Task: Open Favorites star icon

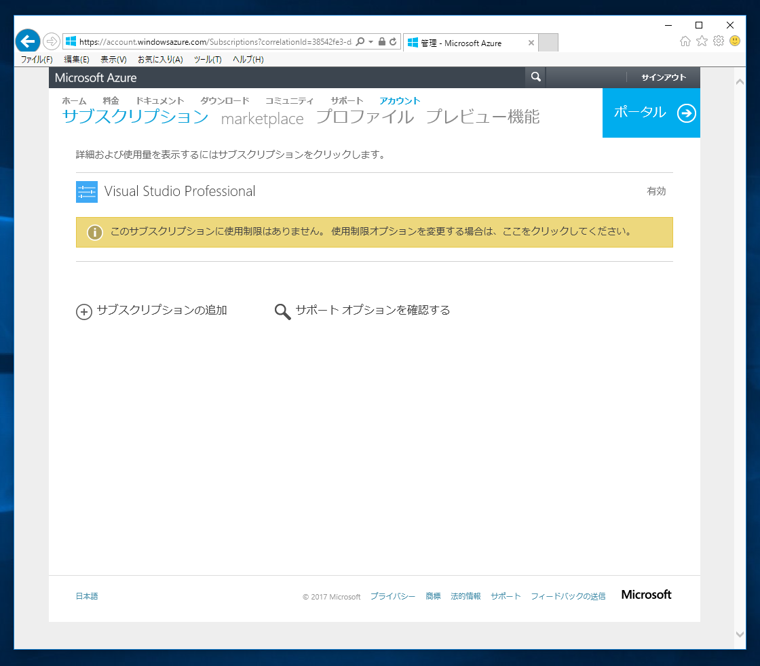Action: pos(702,41)
